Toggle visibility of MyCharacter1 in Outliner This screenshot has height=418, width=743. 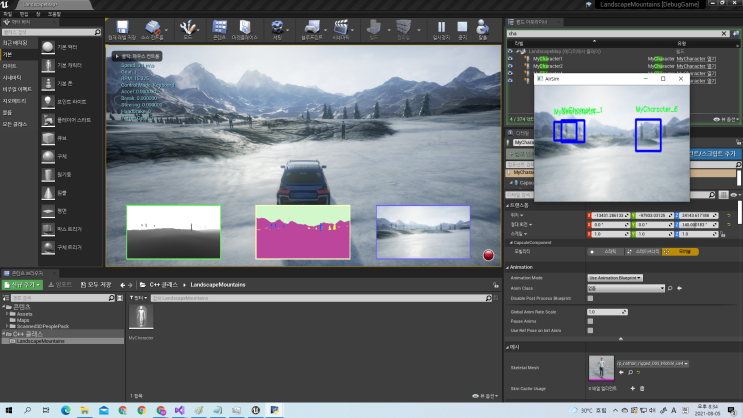click(510, 59)
